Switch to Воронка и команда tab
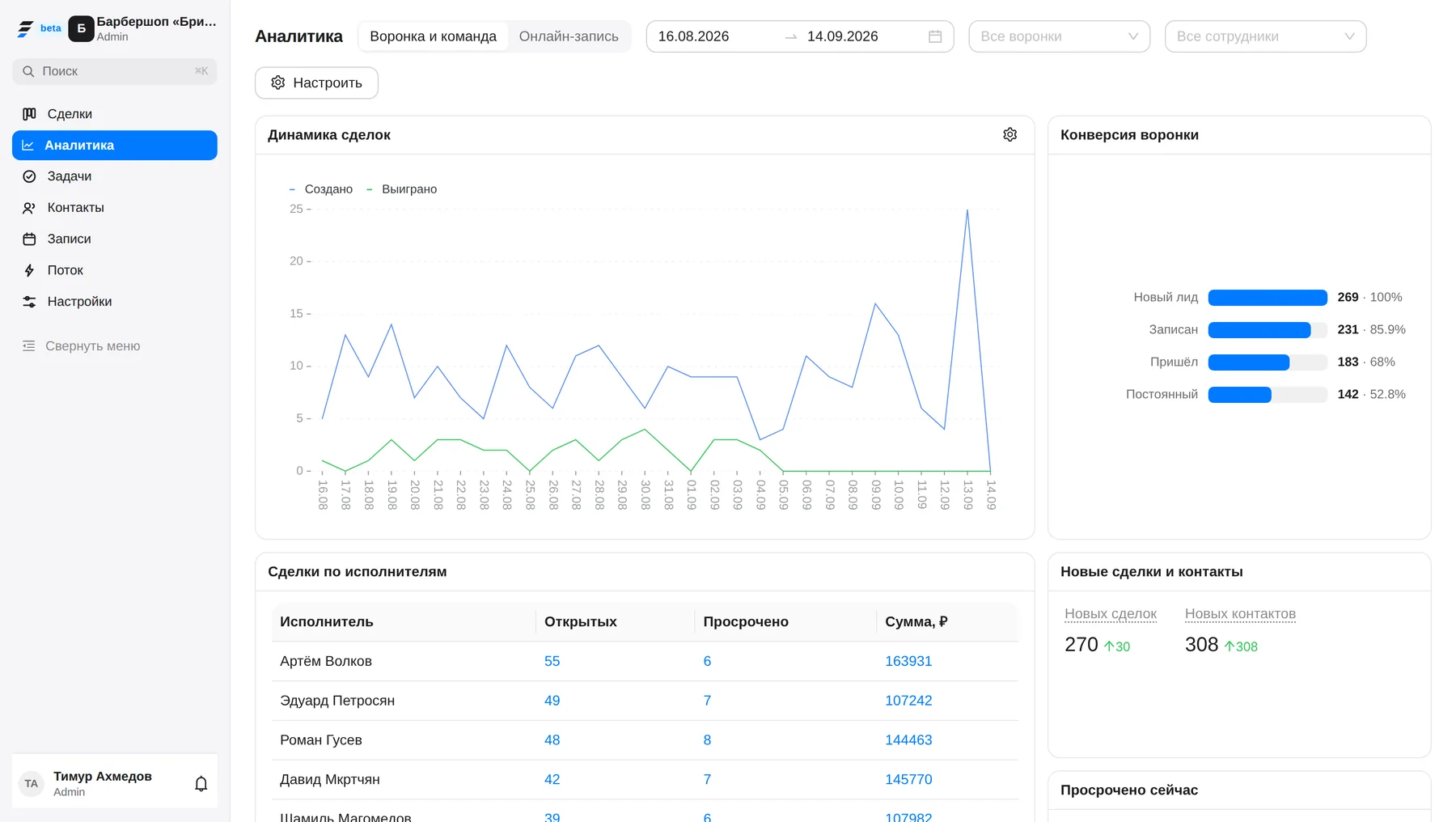Image resolution: width=1456 pixels, height=822 pixels. (x=434, y=36)
